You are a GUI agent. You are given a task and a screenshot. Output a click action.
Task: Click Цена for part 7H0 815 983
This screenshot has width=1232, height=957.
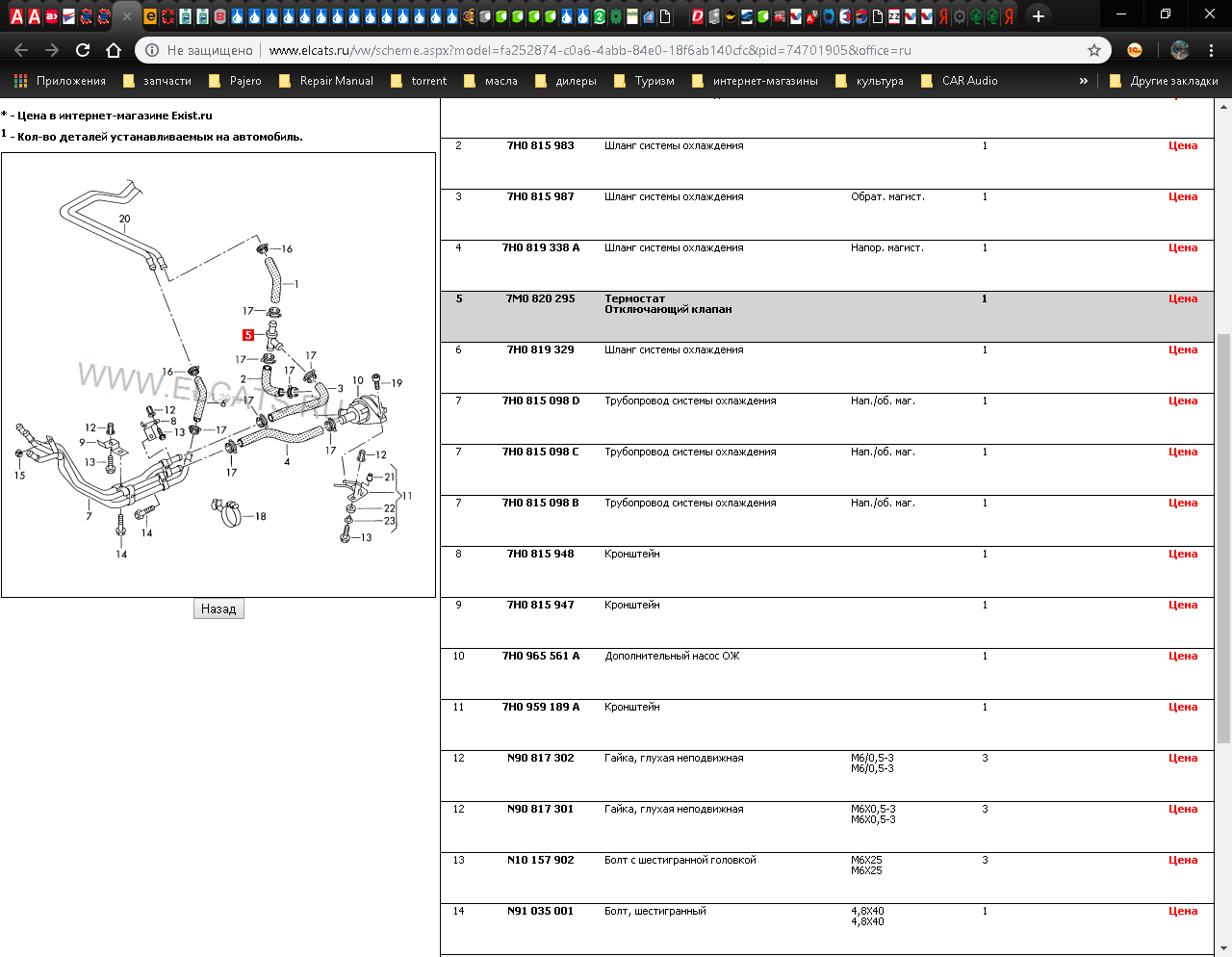(1183, 145)
